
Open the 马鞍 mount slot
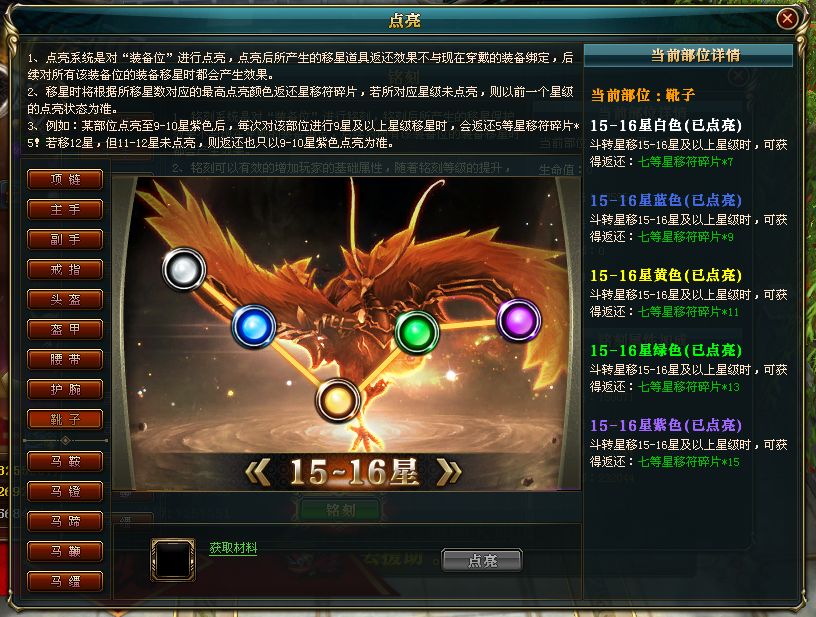tap(65, 461)
